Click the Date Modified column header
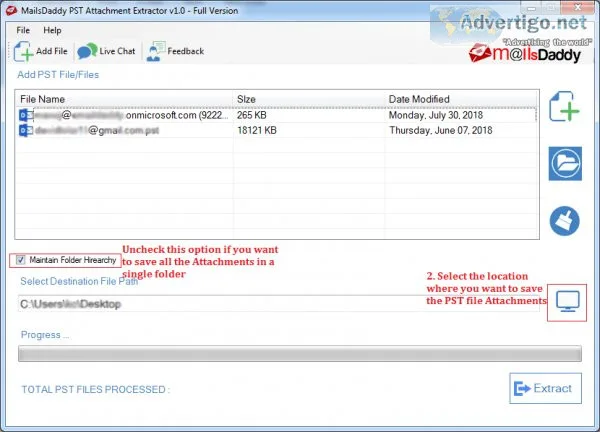600x432 pixels. click(461, 99)
